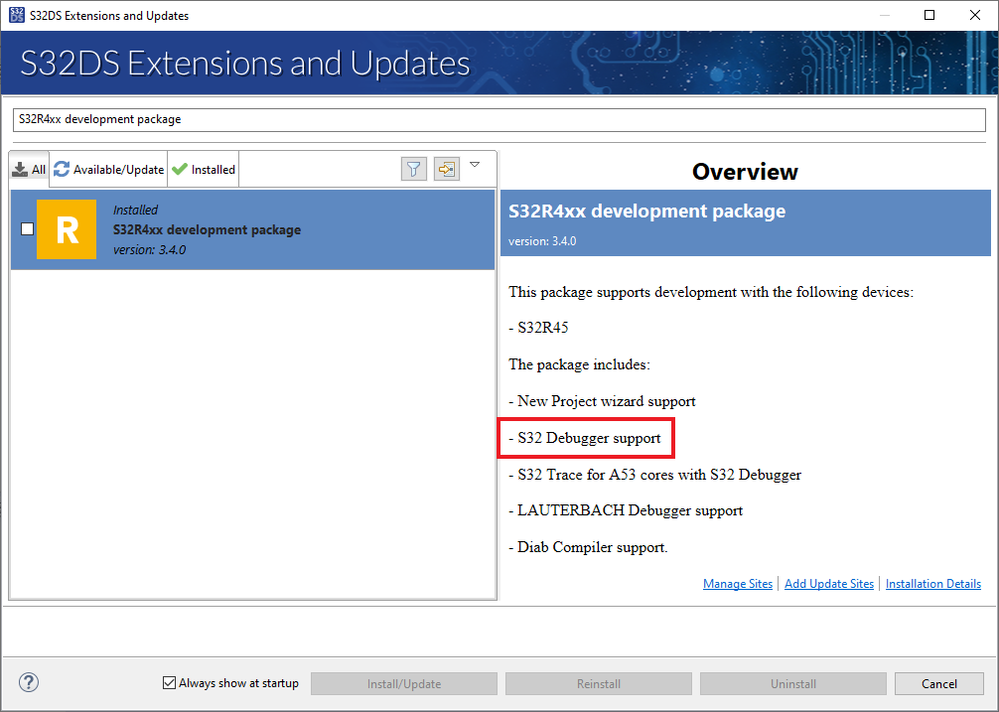
Task: Uncheck Always show at startup
Action: click(169, 683)
